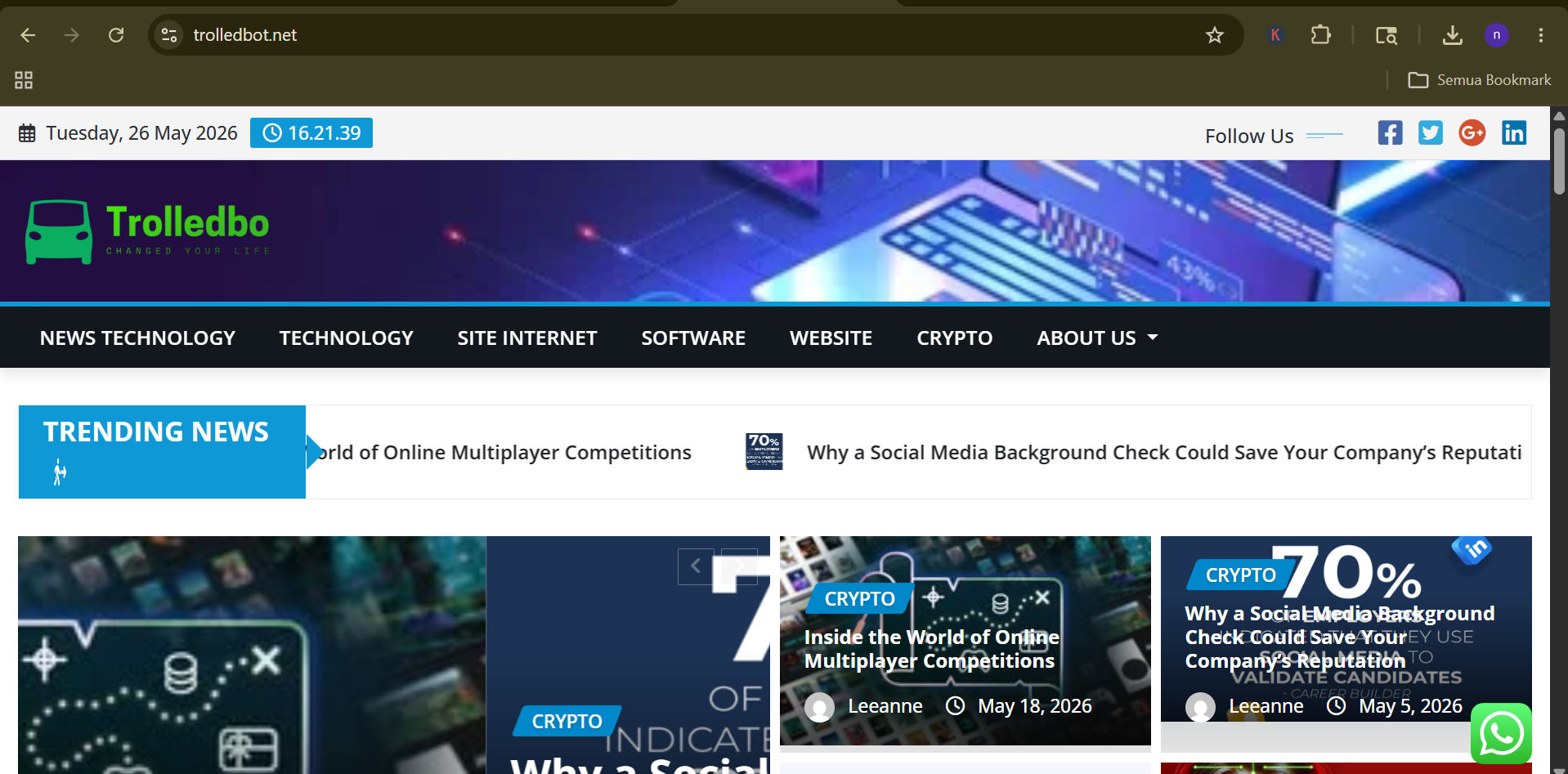
Task: Click the Tuesday, 26 May 2026 date
Action: click(141, 133)
